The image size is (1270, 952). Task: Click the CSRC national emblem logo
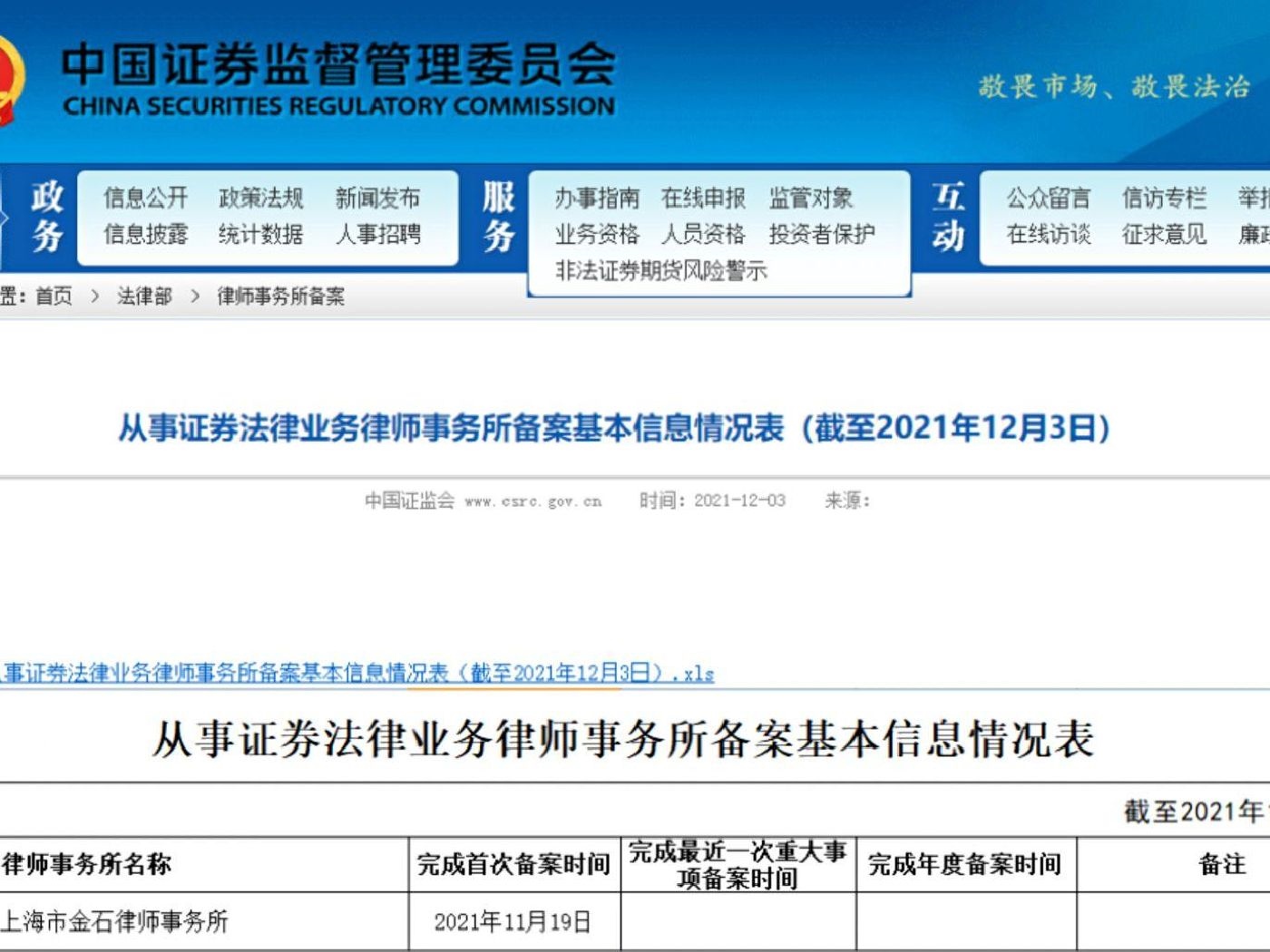click(11, 80)
